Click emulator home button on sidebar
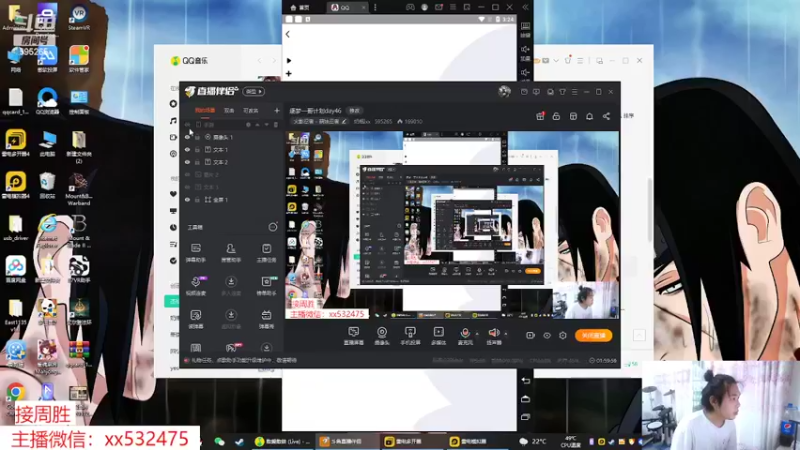Image resolution: width=800 pixels, height=450 pixels. click(x=526, y=399)
